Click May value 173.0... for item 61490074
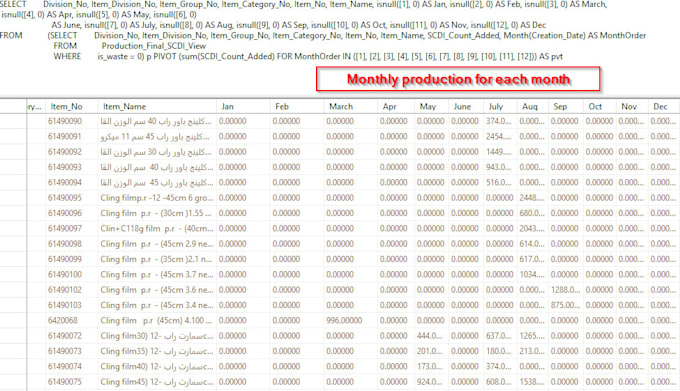Viewport: 680px width, 391px height. [430, 367]
